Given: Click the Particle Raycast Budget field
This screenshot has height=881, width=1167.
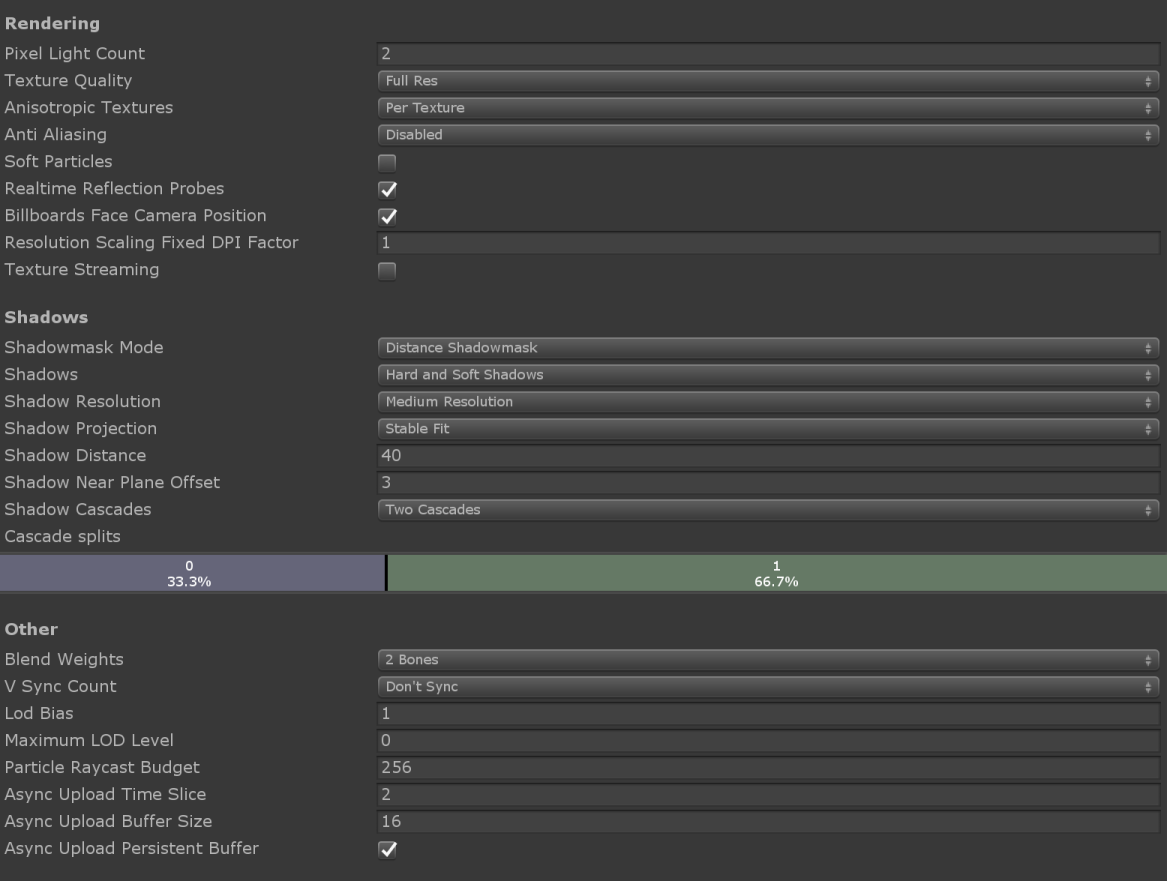Looking at the screenshot, I should pyautogui.click(x=767, y=767).
